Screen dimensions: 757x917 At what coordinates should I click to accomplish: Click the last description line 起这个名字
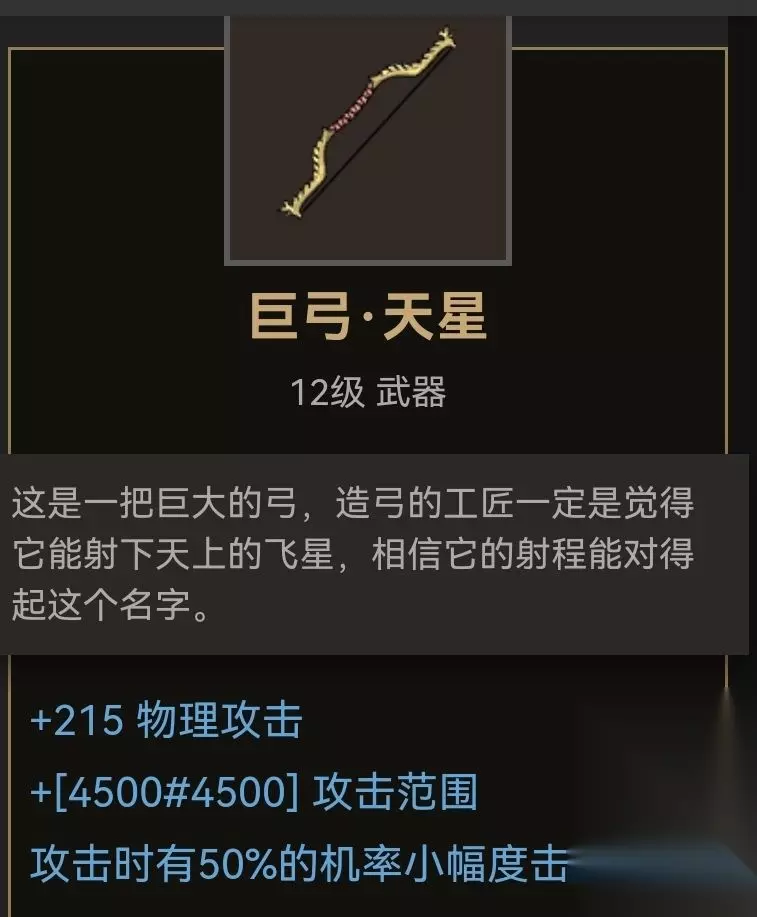pyautogui.click(x=111, y=604)
